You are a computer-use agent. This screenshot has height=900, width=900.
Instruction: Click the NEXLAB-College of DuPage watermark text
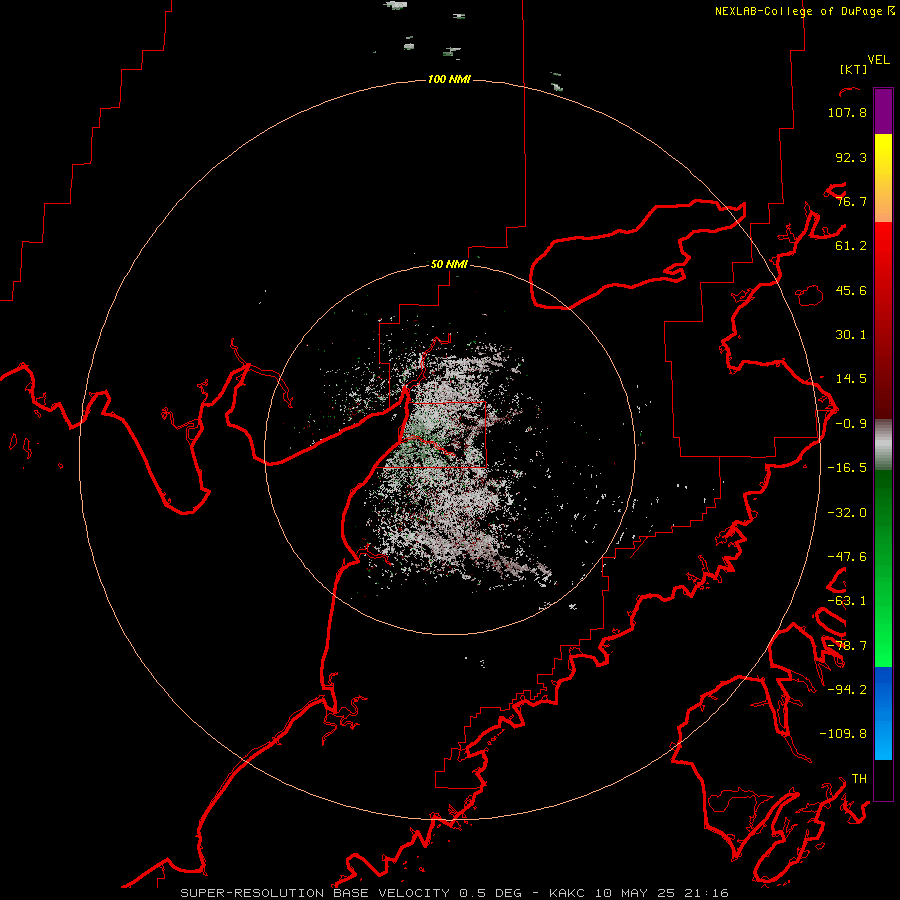click(x=805, y=11)
